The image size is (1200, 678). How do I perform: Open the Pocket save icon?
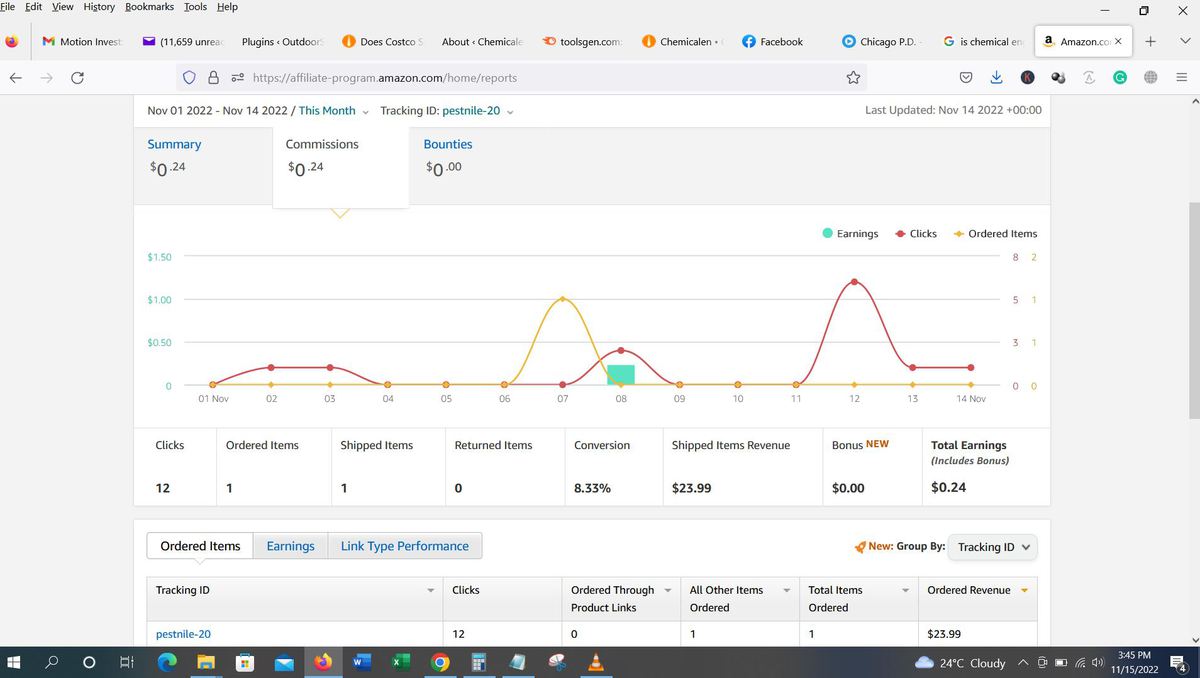click(x=966, y=77)
